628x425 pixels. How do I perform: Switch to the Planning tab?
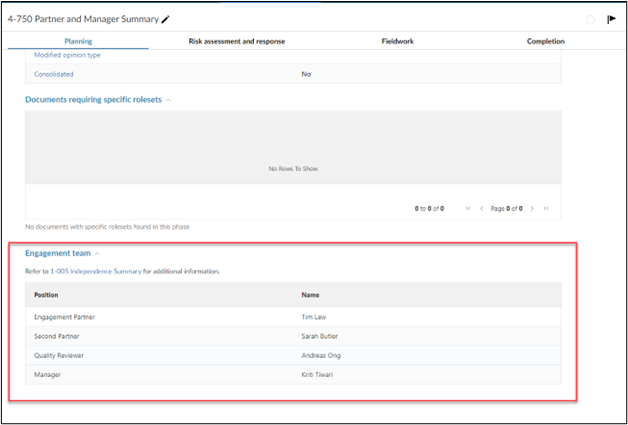pos(78,41)
